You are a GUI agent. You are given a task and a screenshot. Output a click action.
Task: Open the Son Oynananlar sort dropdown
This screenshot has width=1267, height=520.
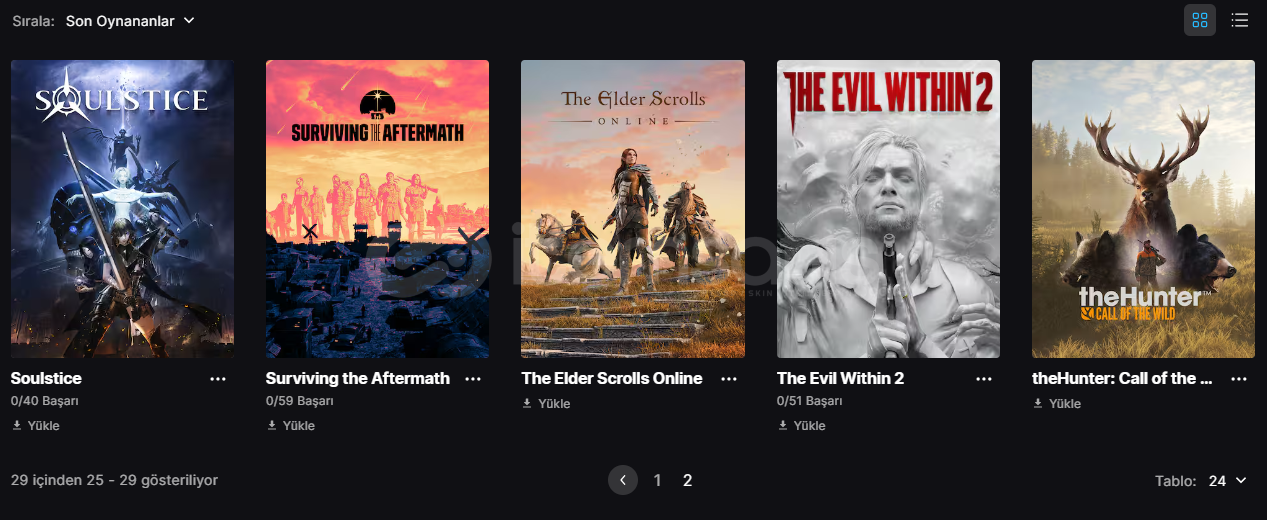[130, 20]
